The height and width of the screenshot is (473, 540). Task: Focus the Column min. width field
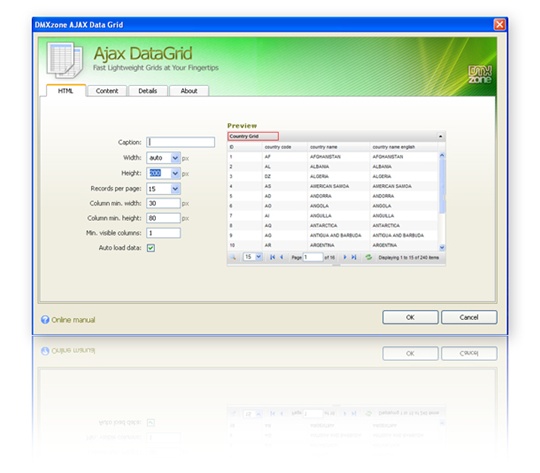pos(163,203)
